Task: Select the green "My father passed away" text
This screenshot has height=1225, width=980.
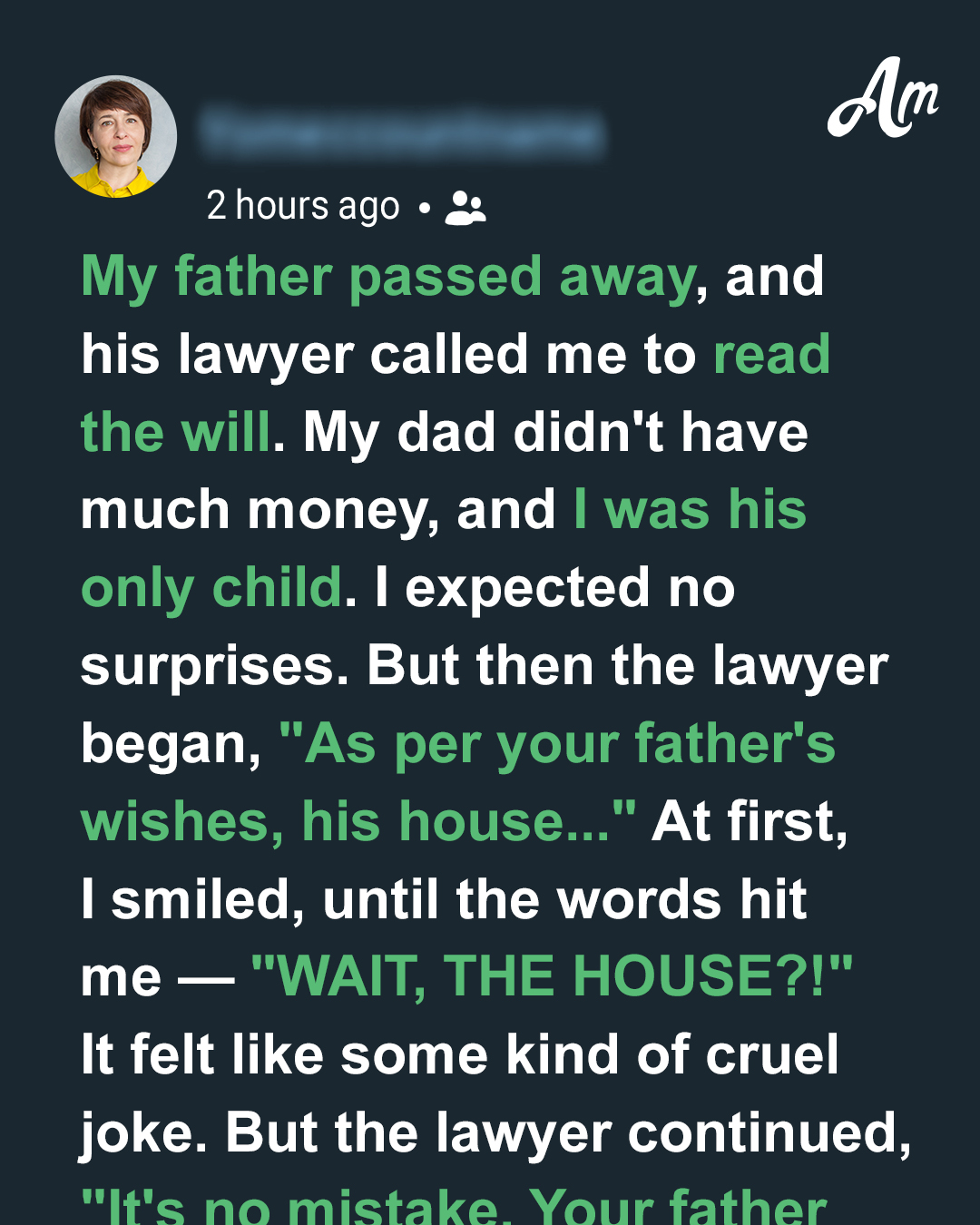Action: tap(388, 279)
